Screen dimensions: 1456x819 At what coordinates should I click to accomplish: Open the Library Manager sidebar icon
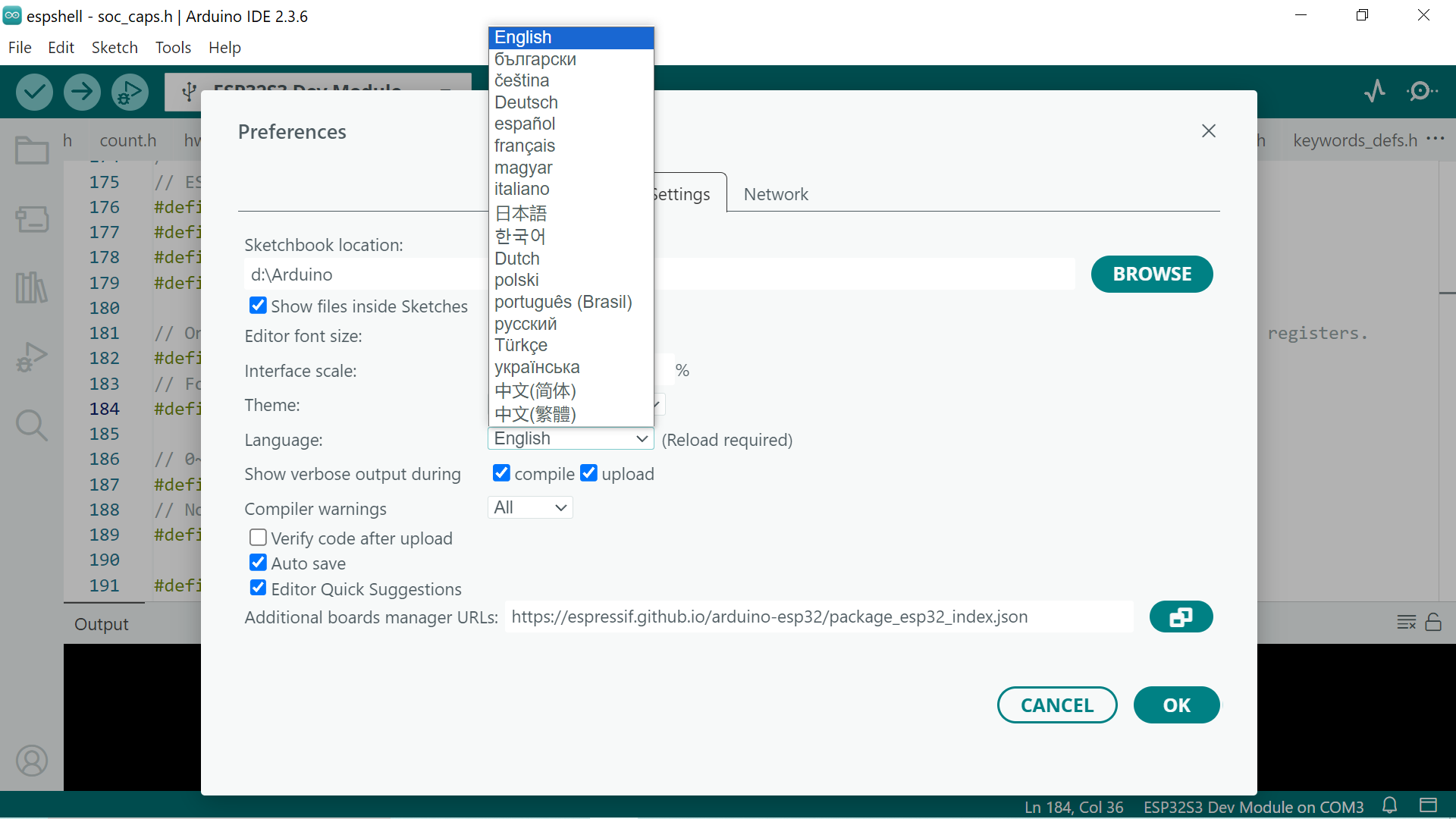tap(32, 288)
